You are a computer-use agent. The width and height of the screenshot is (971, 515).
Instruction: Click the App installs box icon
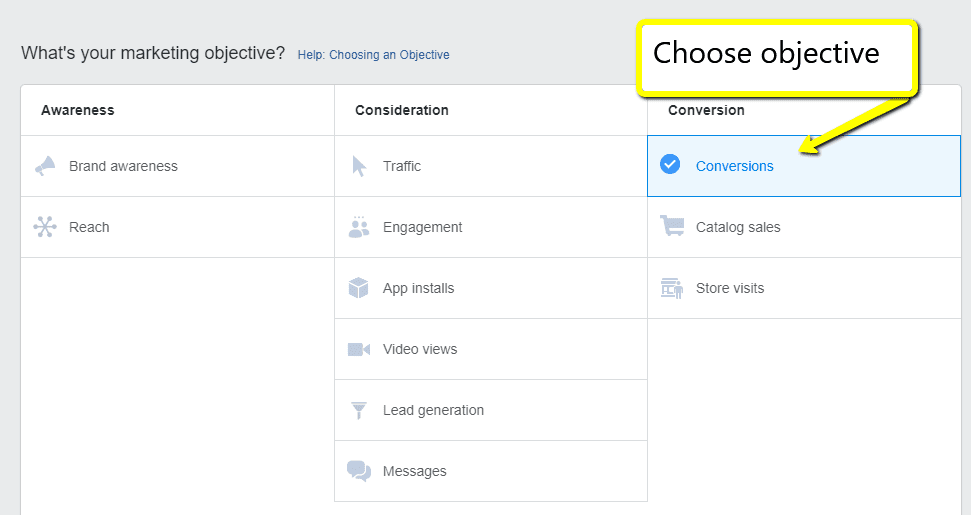[x=359, y=288]
